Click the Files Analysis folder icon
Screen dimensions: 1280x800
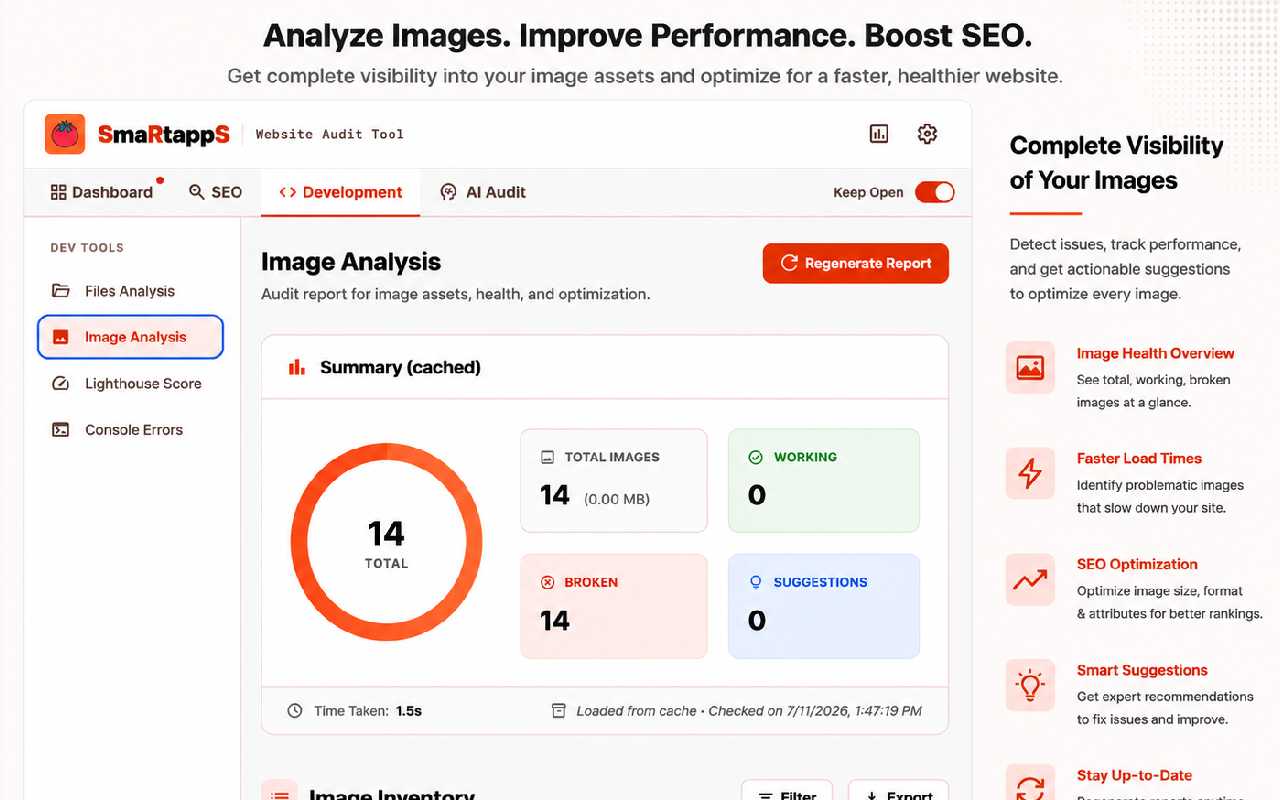point(61,291)
